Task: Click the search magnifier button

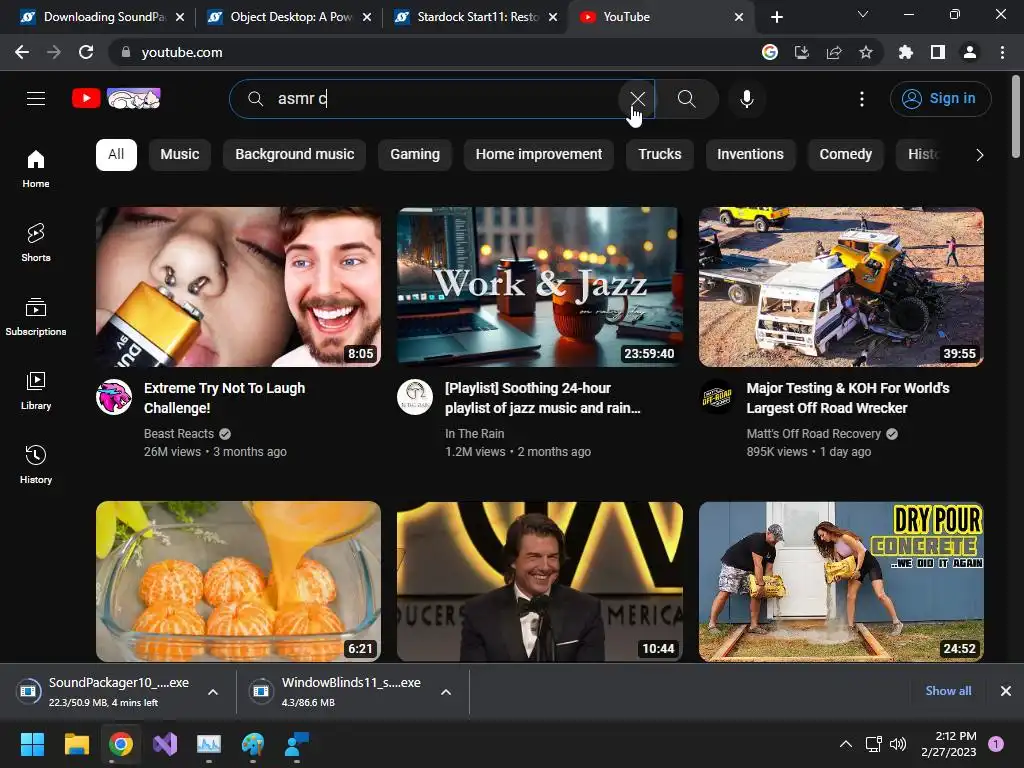Action: [686, 99]
